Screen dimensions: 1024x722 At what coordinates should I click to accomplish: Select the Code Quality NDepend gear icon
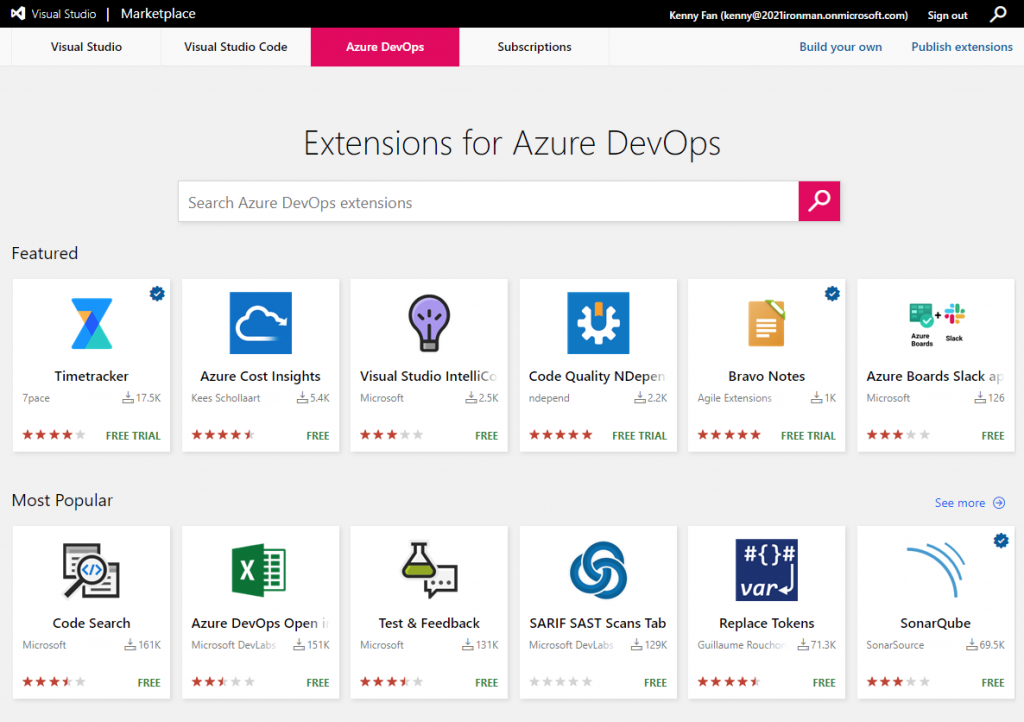(x=598, y=323)
